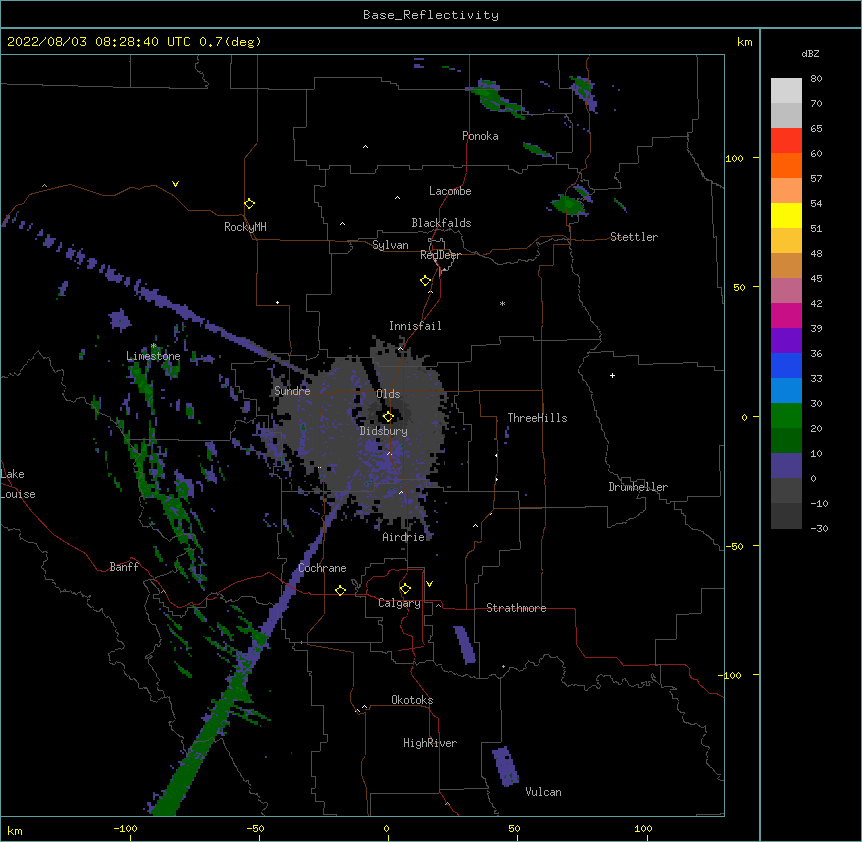Select the yellow diamond marker south of RedDeer

[426, 281]
